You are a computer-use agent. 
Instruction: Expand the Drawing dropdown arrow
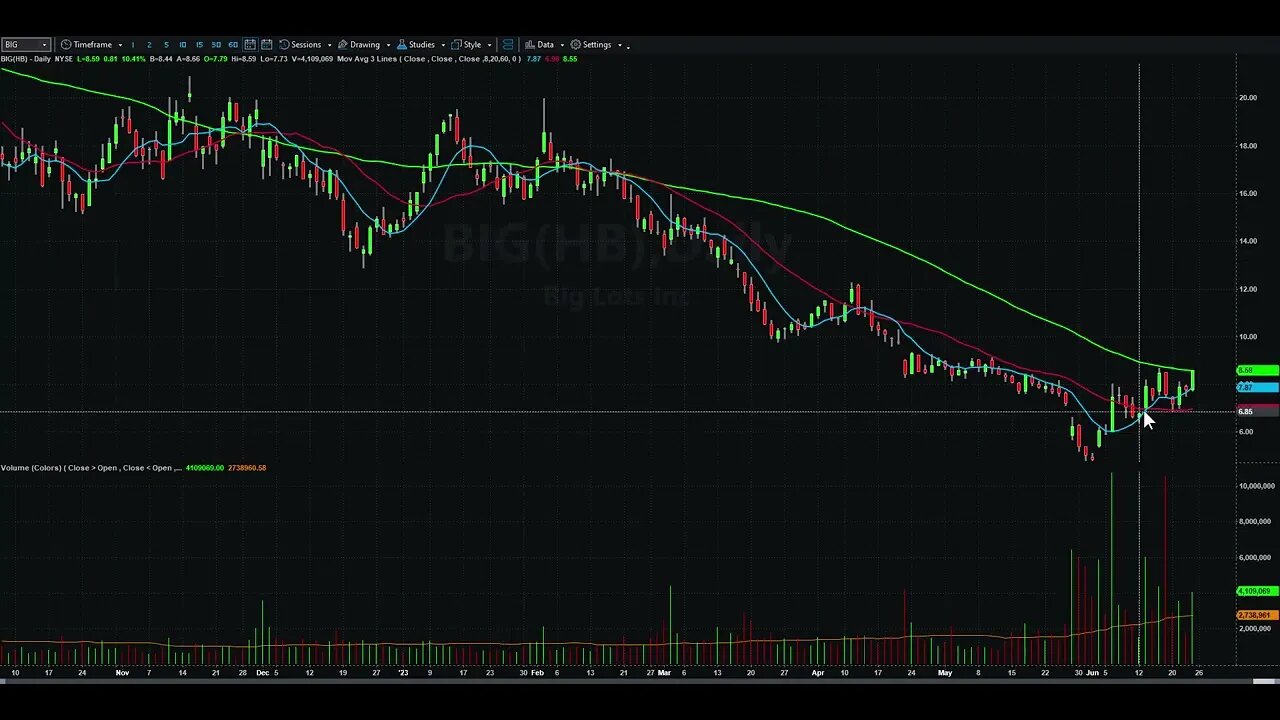(389, 45)
